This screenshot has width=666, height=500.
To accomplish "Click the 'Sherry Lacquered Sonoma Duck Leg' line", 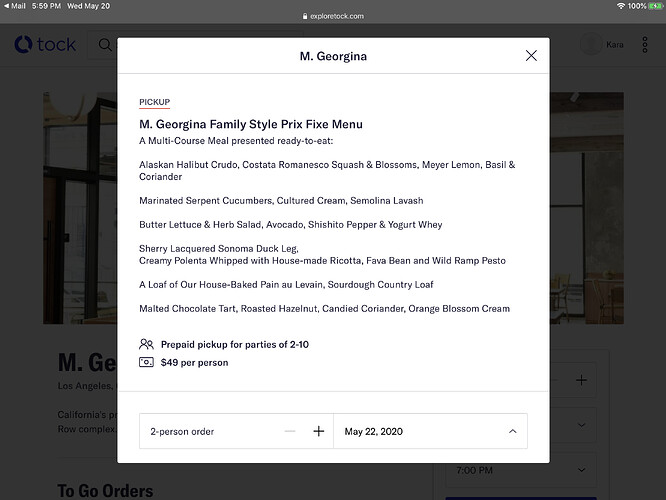I will click(219, 249).
